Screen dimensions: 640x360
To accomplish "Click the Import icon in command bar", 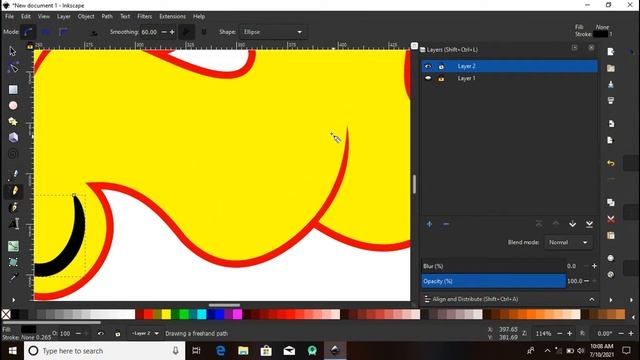I will [x=611, y=124].
